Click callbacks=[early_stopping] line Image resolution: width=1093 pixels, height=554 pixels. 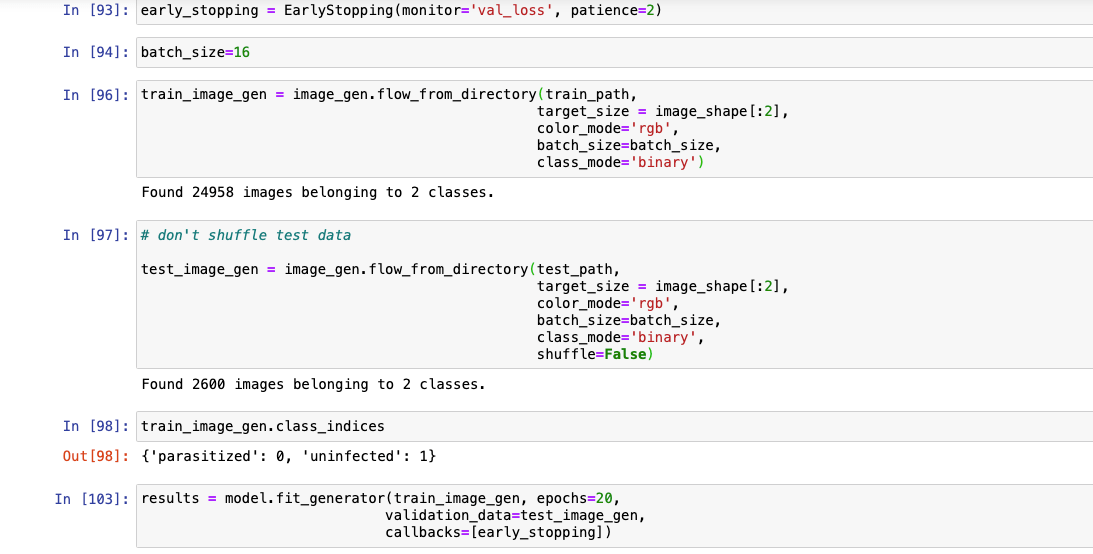point(498,532)
